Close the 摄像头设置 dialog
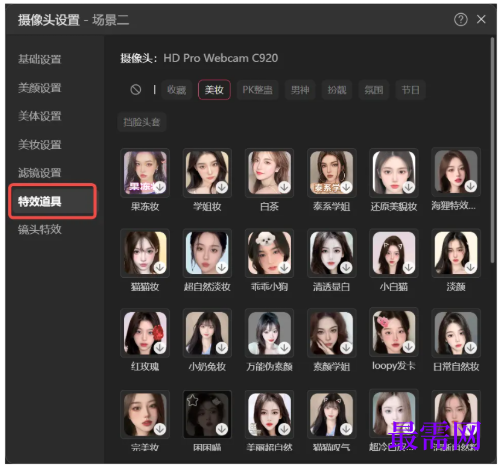The image size is (500, 467). point(481,19)
